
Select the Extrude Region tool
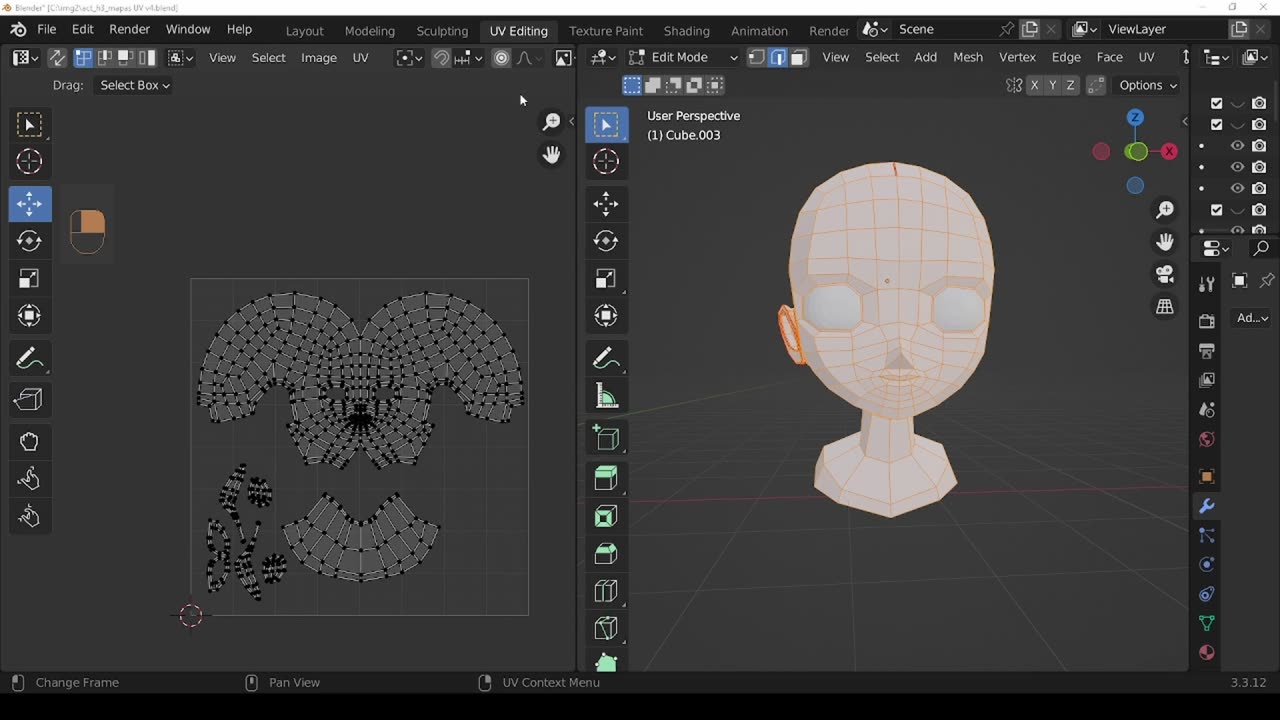click(x=606, y=478)
